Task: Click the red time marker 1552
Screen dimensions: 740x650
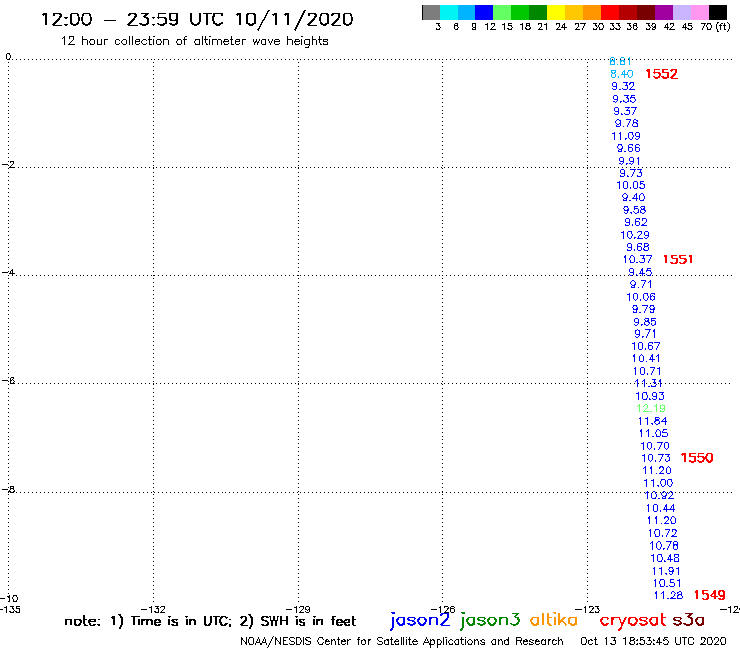Action: click(661, 74)
